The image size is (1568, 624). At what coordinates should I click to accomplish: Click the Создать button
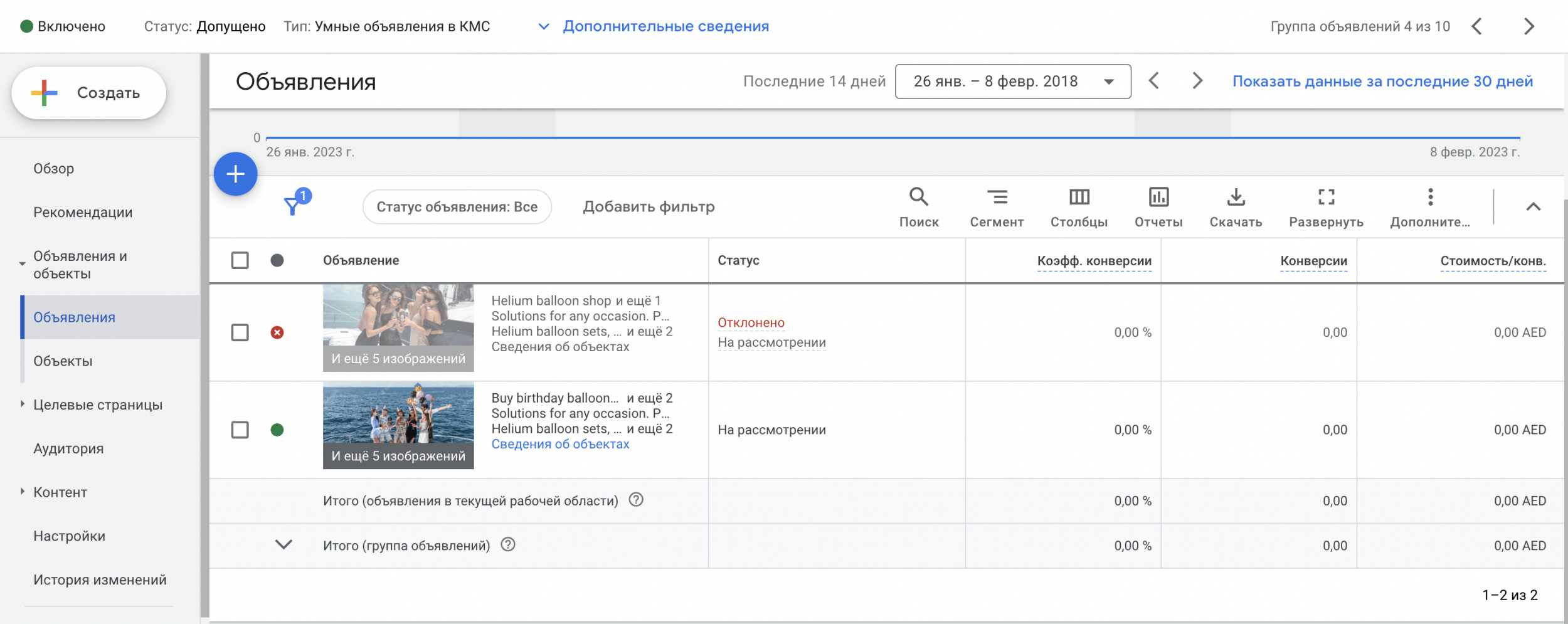click(x=89, y=93)
